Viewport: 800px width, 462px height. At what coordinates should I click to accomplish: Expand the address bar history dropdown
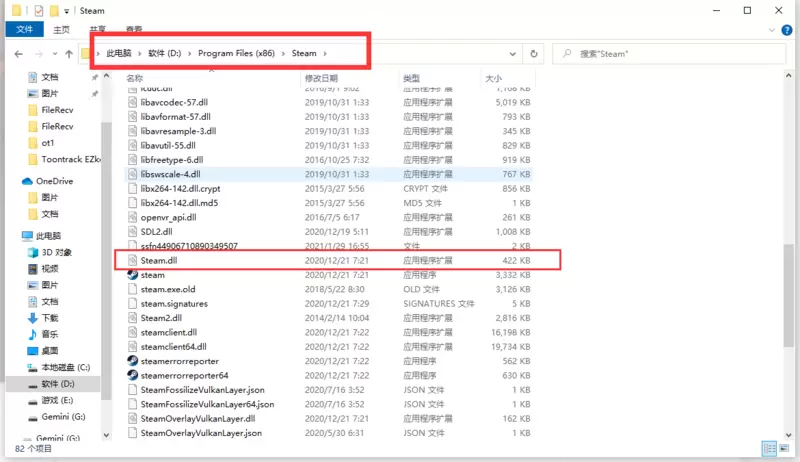point(512,54)
